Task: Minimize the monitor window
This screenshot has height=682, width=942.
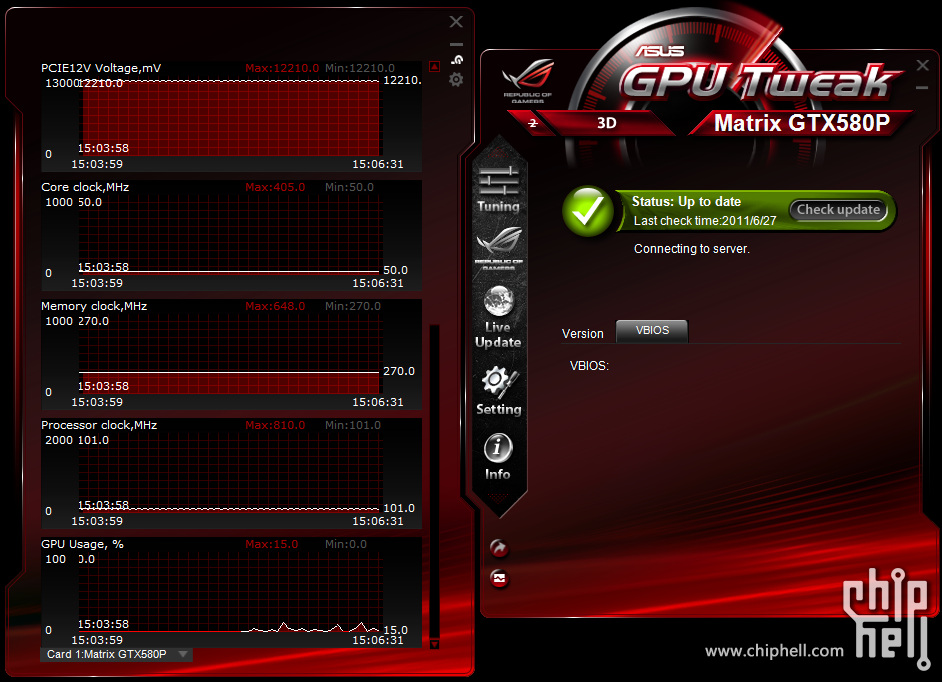Action: click(456, 44)
